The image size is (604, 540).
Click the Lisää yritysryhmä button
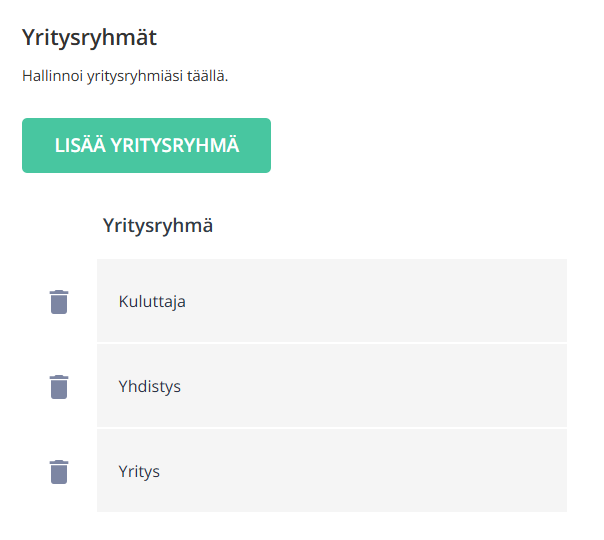[146, 146]
